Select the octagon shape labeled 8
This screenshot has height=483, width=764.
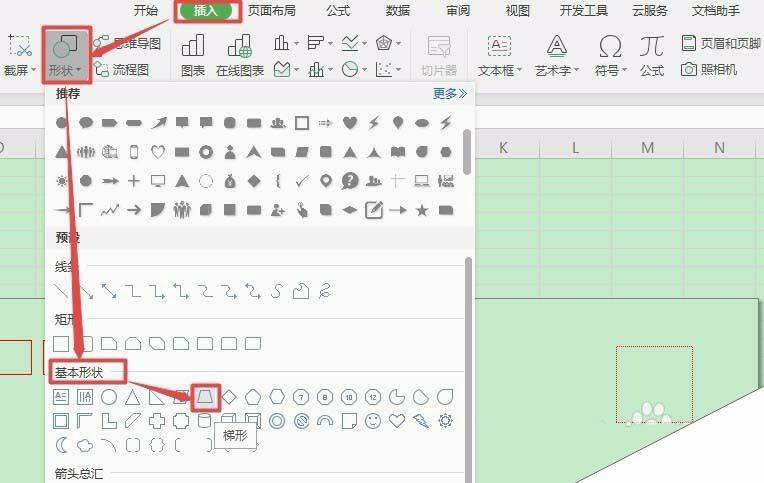pyautogui.click(x=325, y=397)
